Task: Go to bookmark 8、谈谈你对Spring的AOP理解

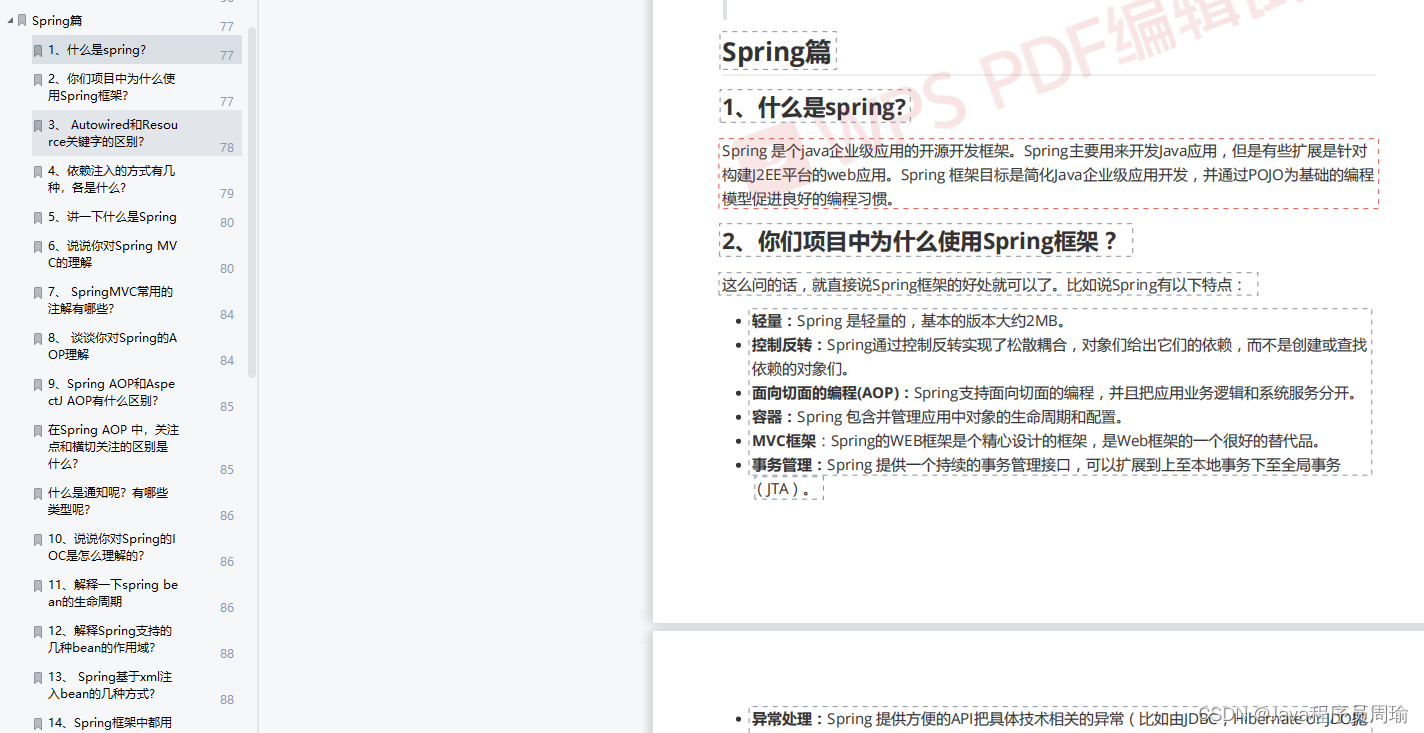Action: 112,346
